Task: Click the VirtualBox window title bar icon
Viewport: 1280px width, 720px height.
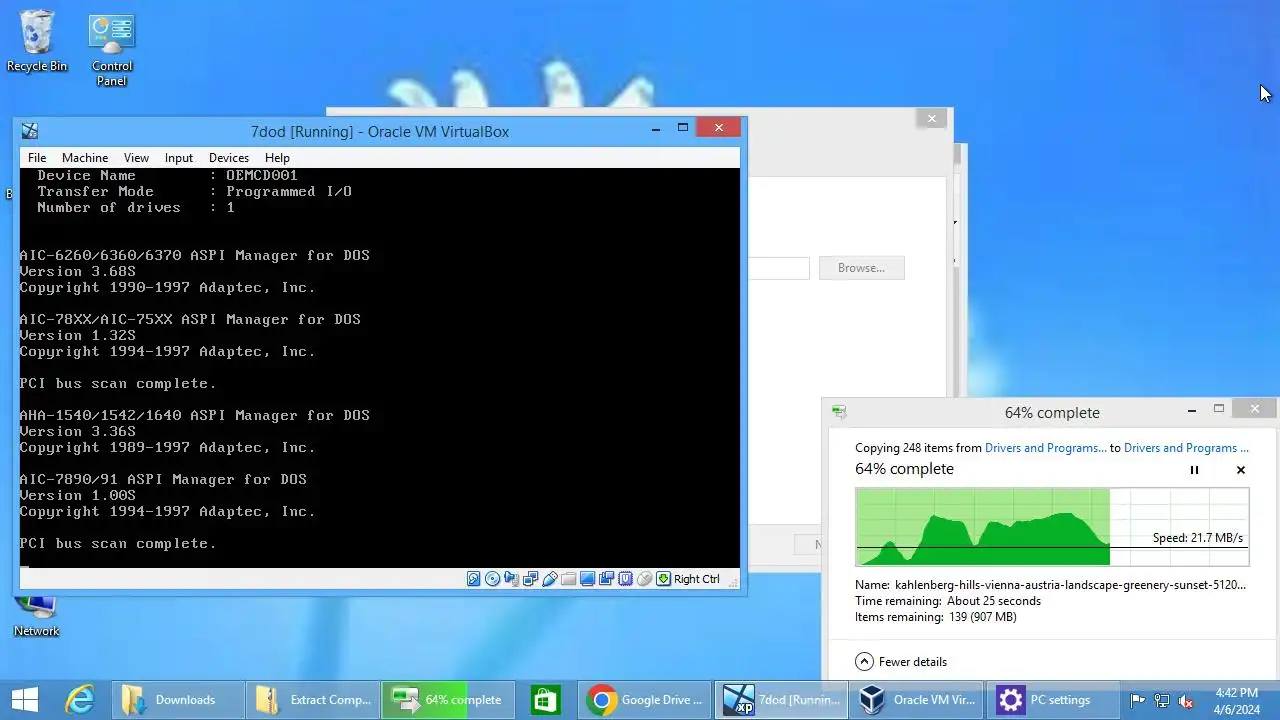Action: point(30,131)
